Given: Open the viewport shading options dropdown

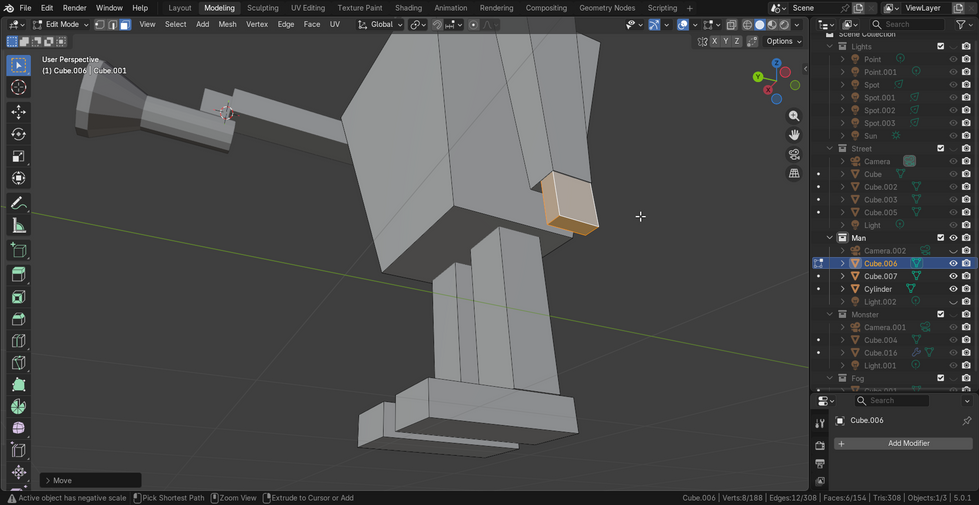Looking at the screenshot, I should (x=799, y=24).
